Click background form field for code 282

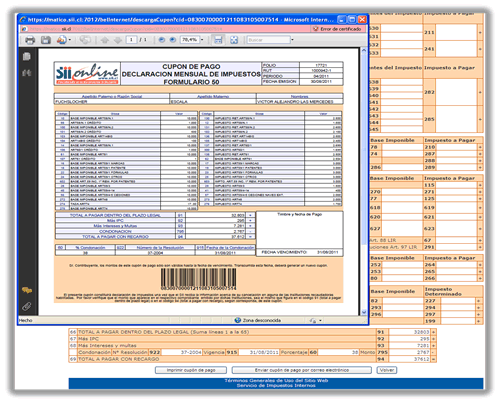456,92
